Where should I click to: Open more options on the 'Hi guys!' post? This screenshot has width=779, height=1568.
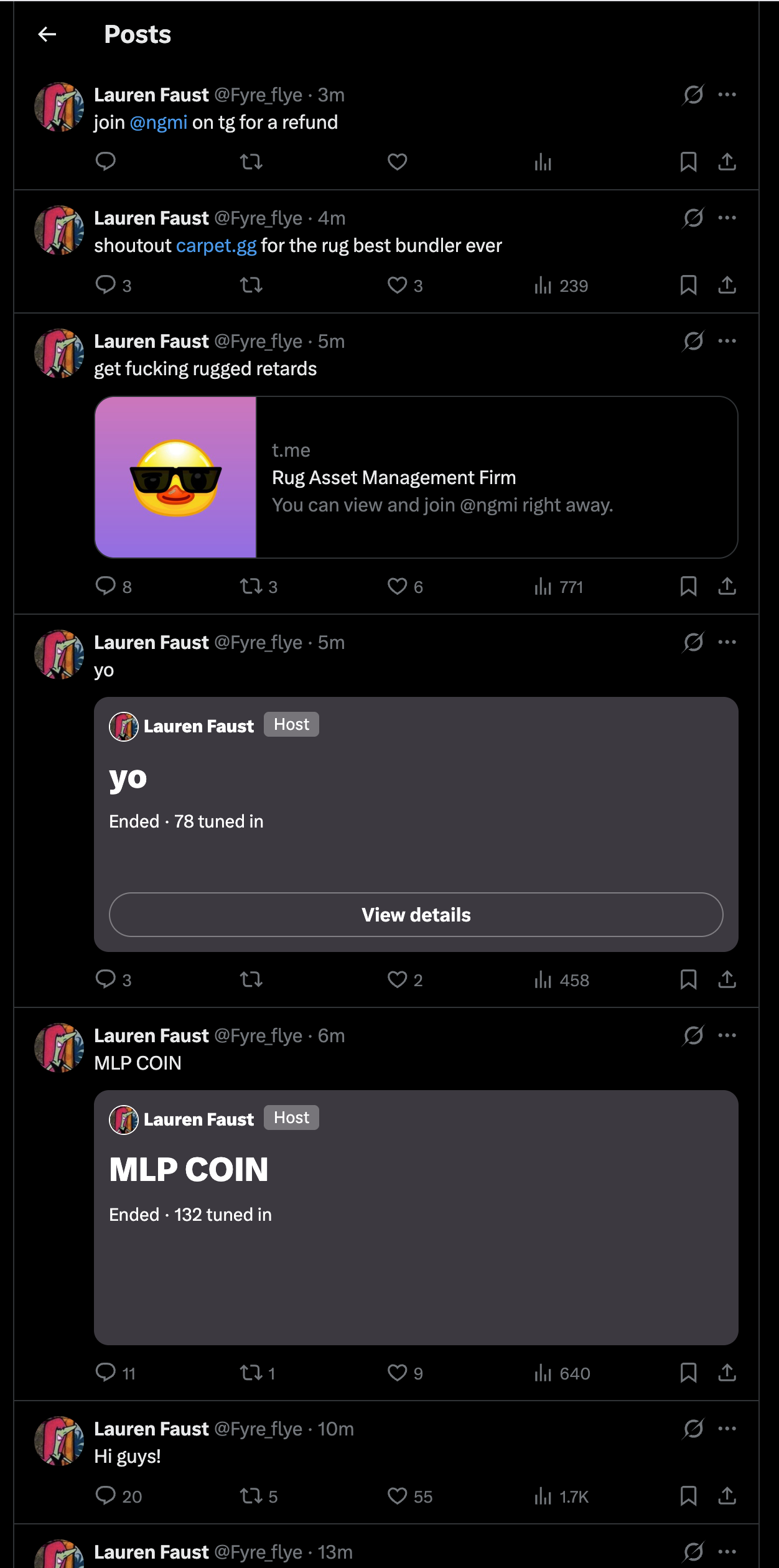[x=727, y=1429]
